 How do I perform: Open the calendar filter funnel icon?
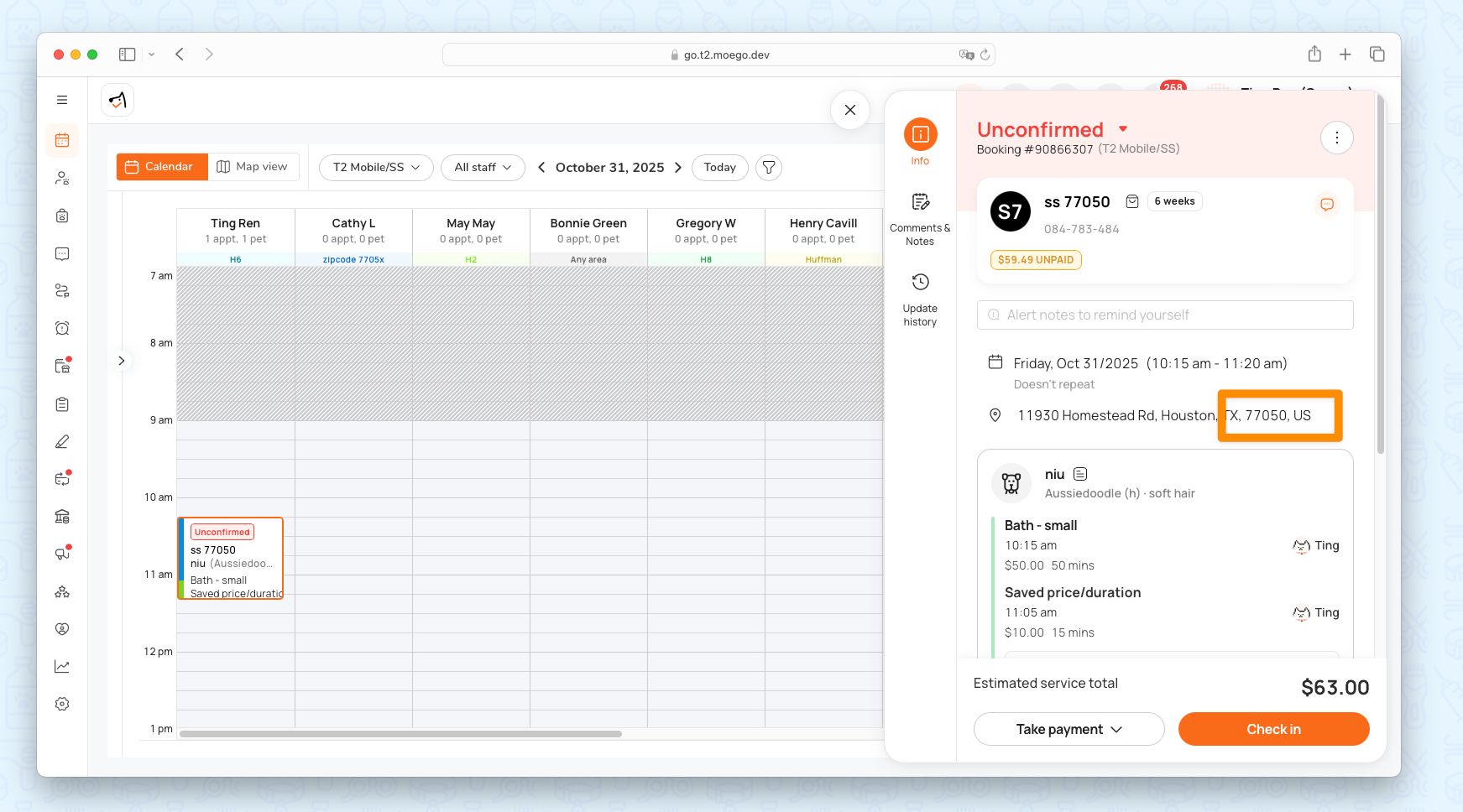(768, 168)
